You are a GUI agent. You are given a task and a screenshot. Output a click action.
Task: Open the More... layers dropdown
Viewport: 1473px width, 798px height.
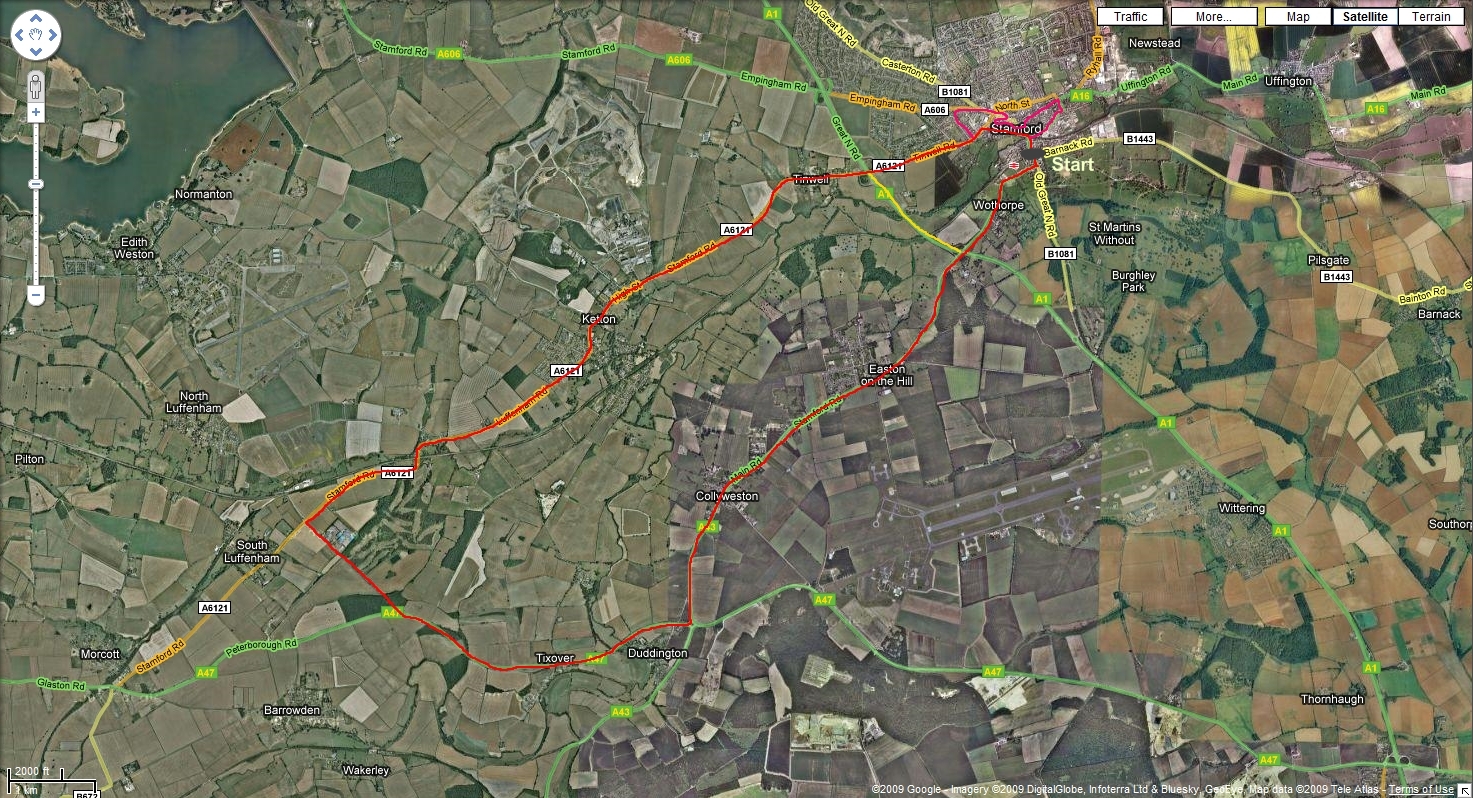point(1214,17)
